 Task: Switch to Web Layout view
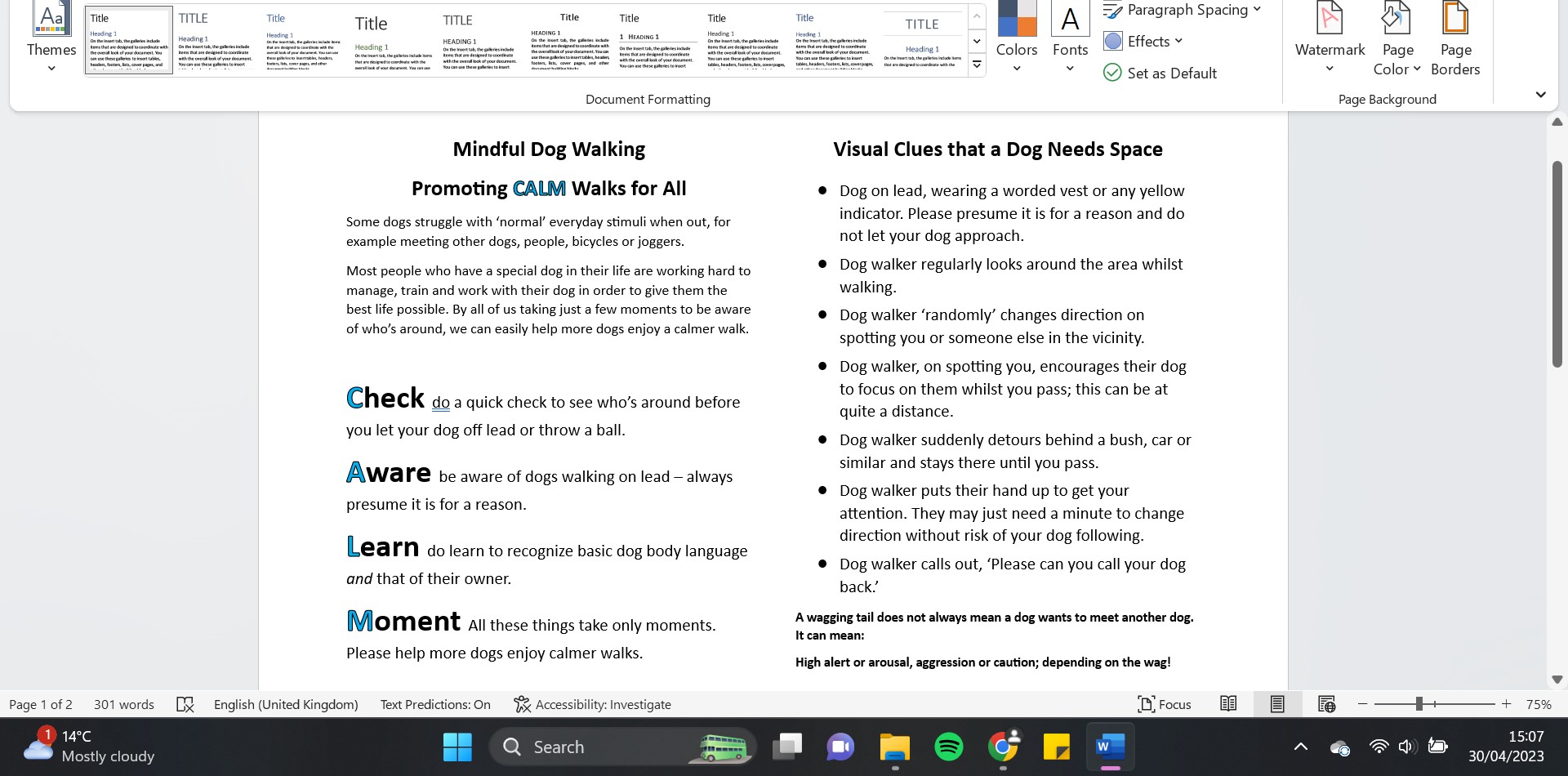tap(1326, 703)
